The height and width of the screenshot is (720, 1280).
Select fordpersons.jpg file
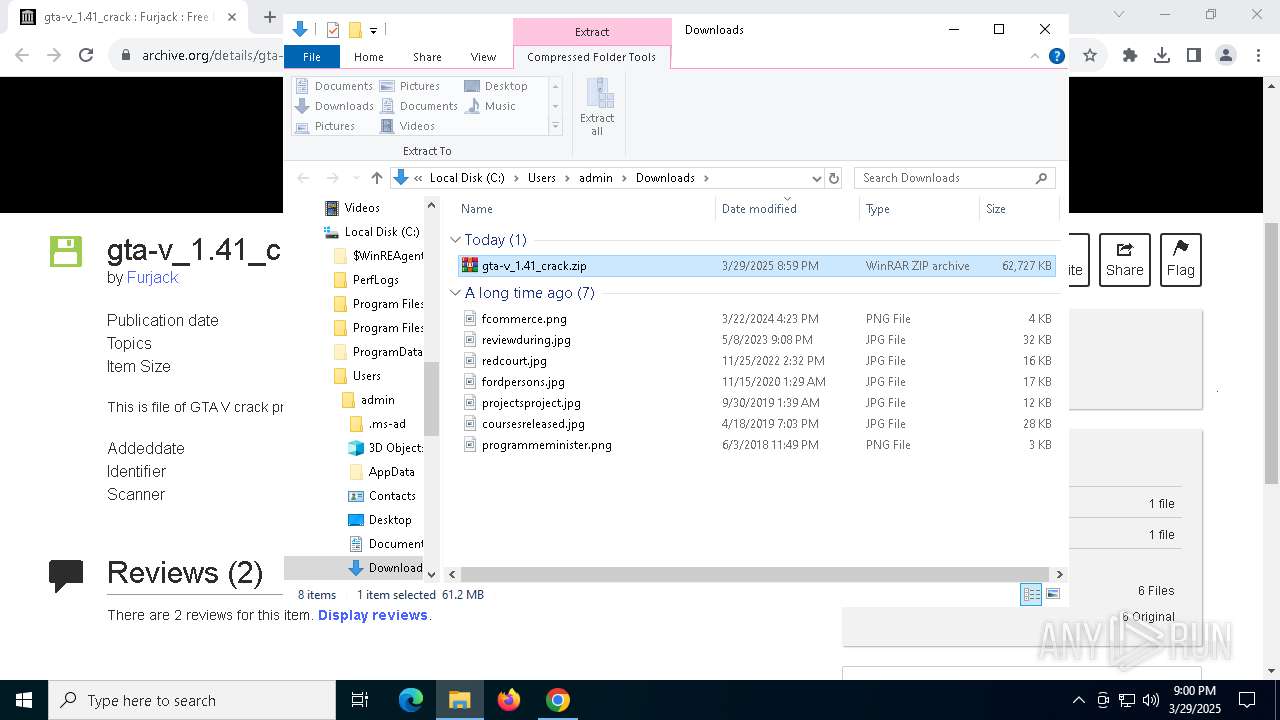[x=756, y=382]
